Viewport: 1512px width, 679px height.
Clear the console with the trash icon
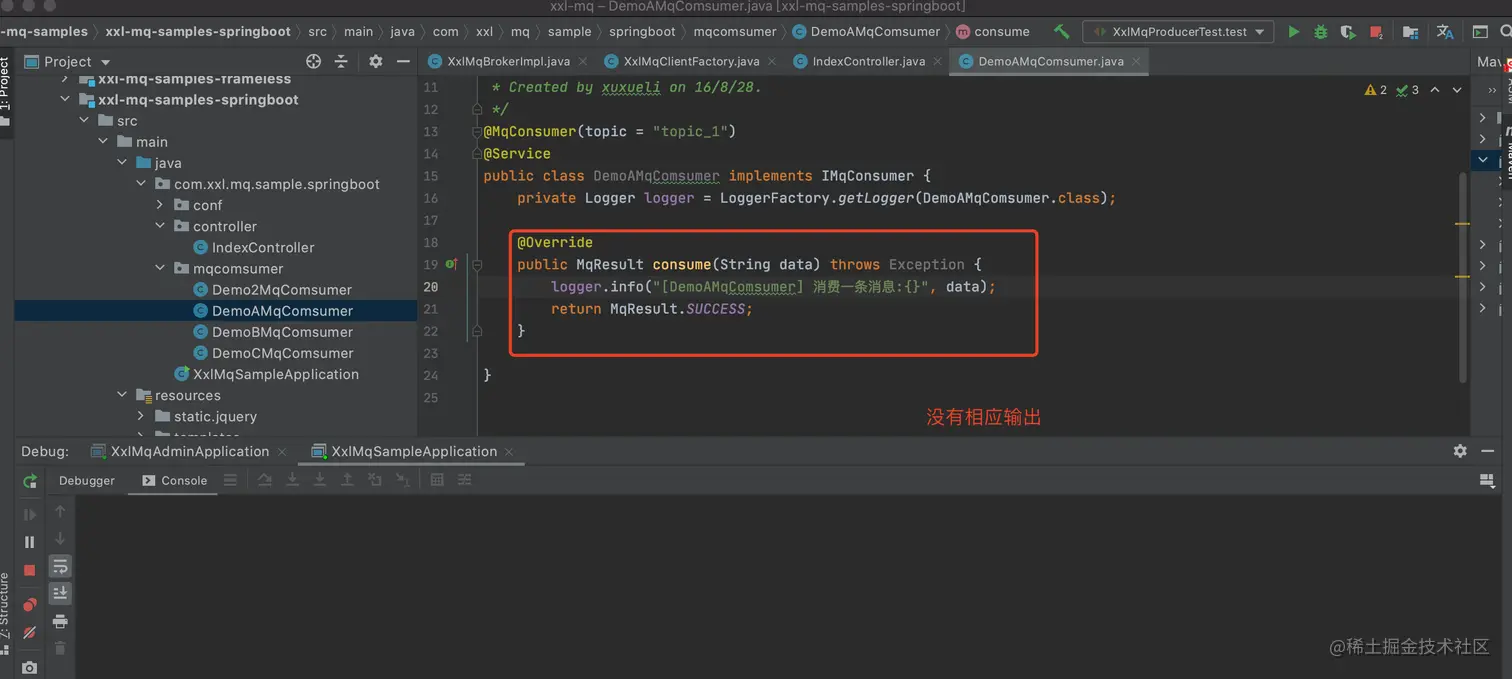60,648
